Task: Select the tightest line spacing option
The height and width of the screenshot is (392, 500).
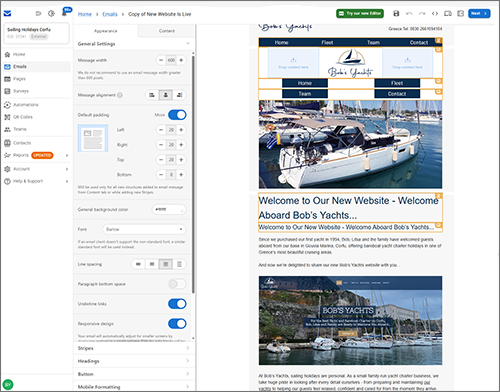Action: (138, 264)
